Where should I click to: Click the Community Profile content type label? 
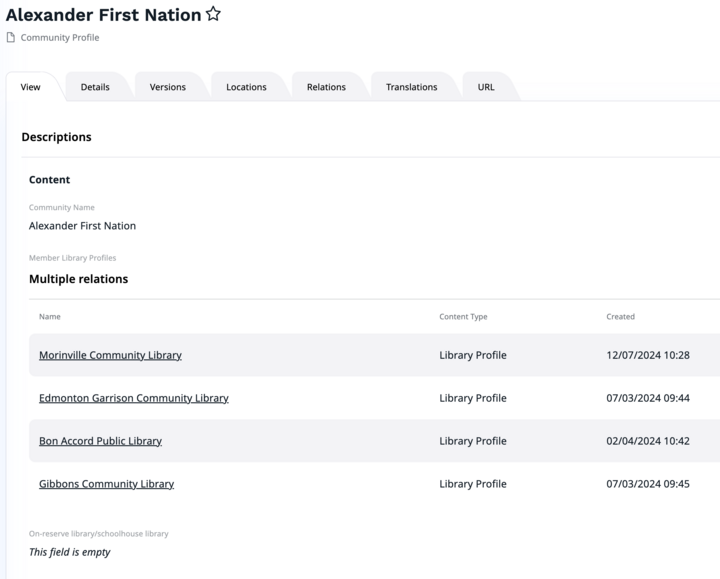(60, 37)
